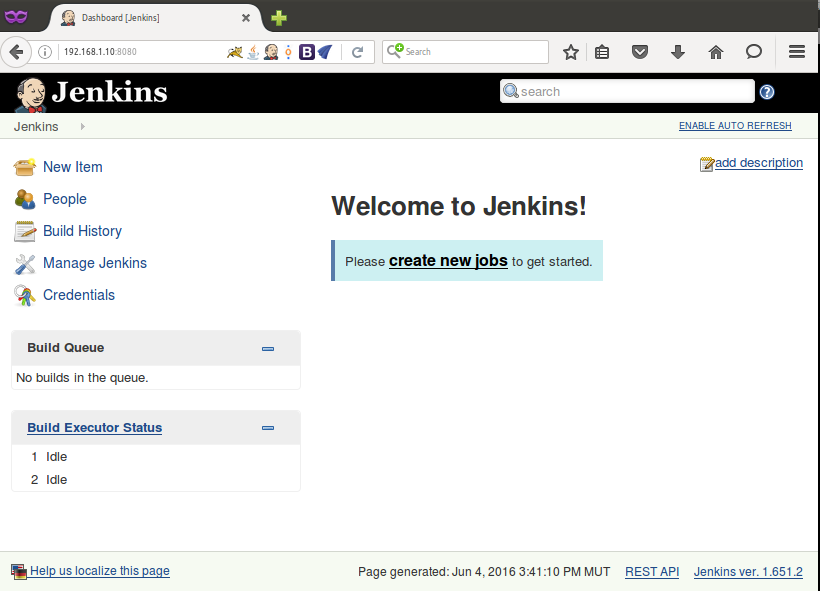Open the Credentials keys icon
Image resolution: width=820 pixels, height=591 pixels.
coord(25,295)
